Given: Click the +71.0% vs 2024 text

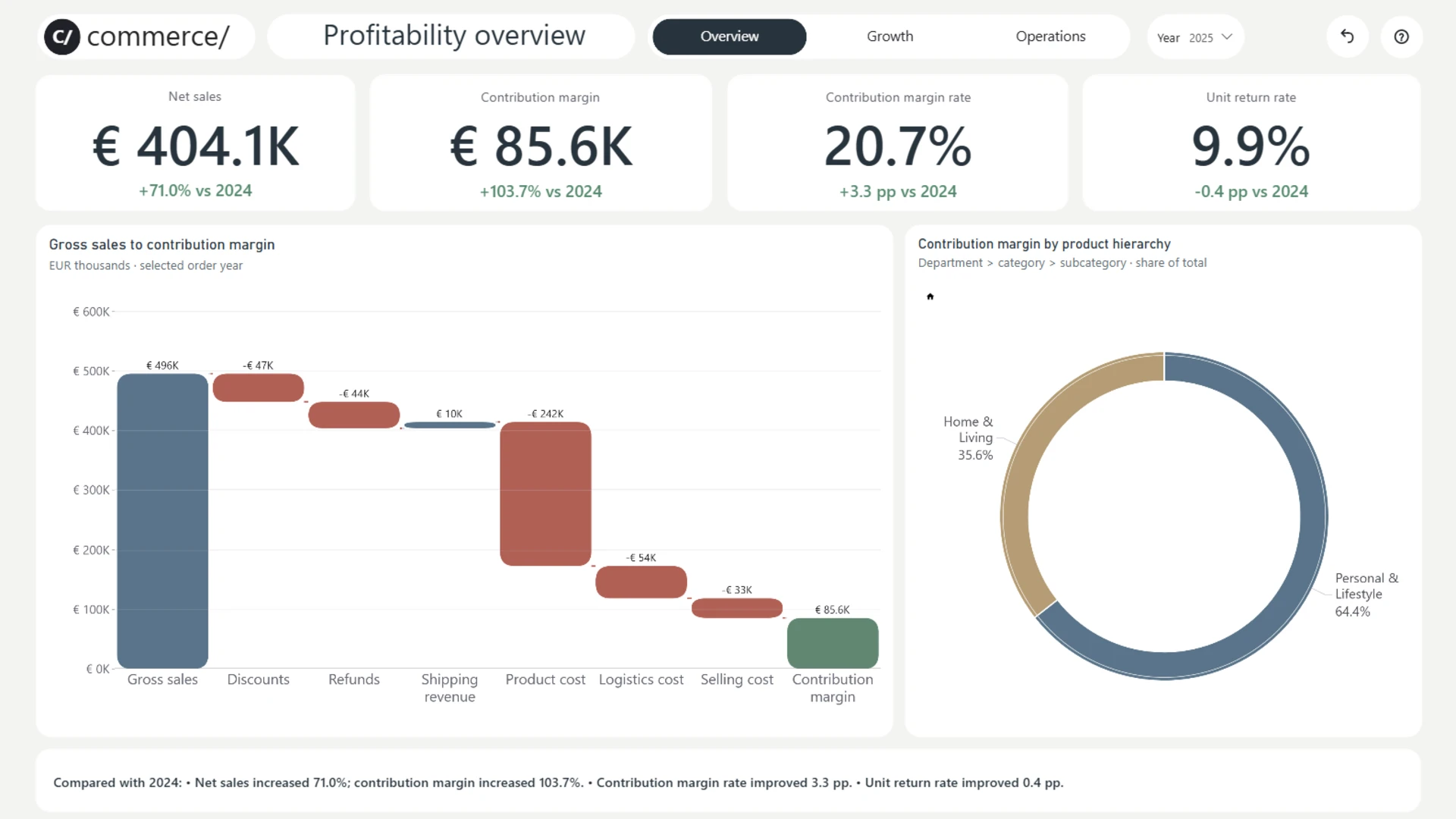Looking at the screenshot, I should [195, 190].
